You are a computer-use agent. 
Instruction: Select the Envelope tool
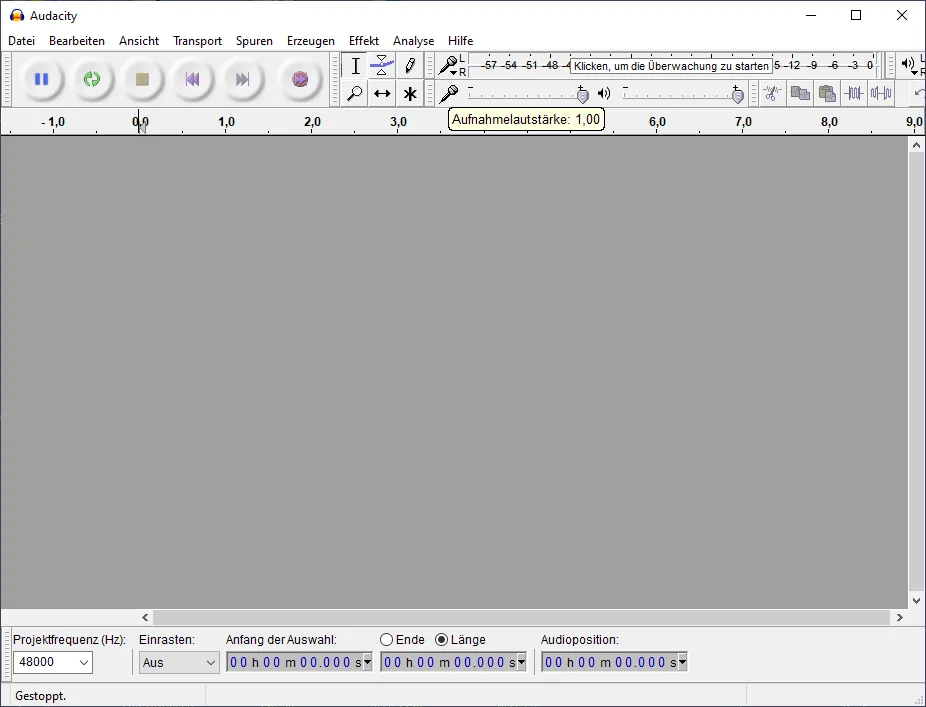382,66
